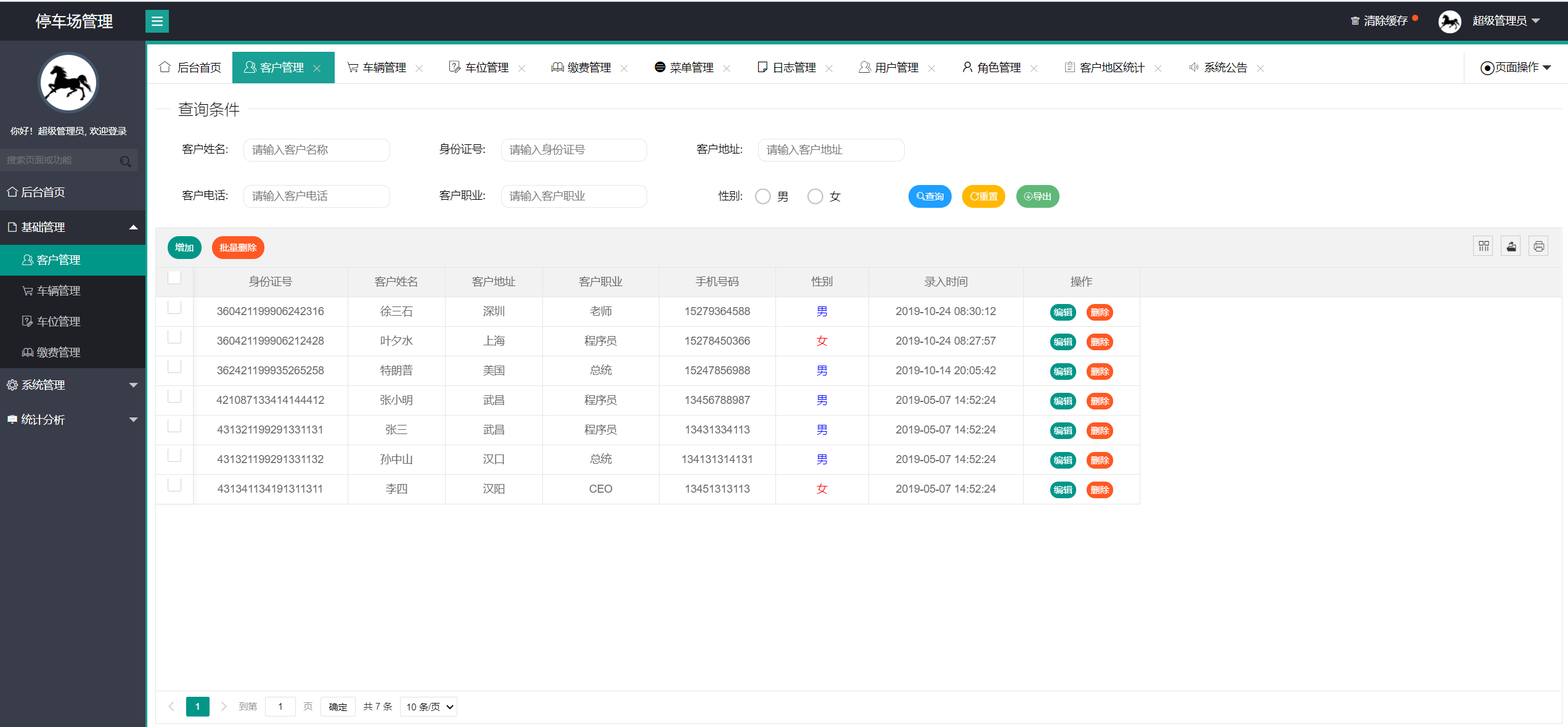Viewport: 1568px width, 727px height.
Task: Close the 客户地区统计 tab
Action: pos(1158,68)
